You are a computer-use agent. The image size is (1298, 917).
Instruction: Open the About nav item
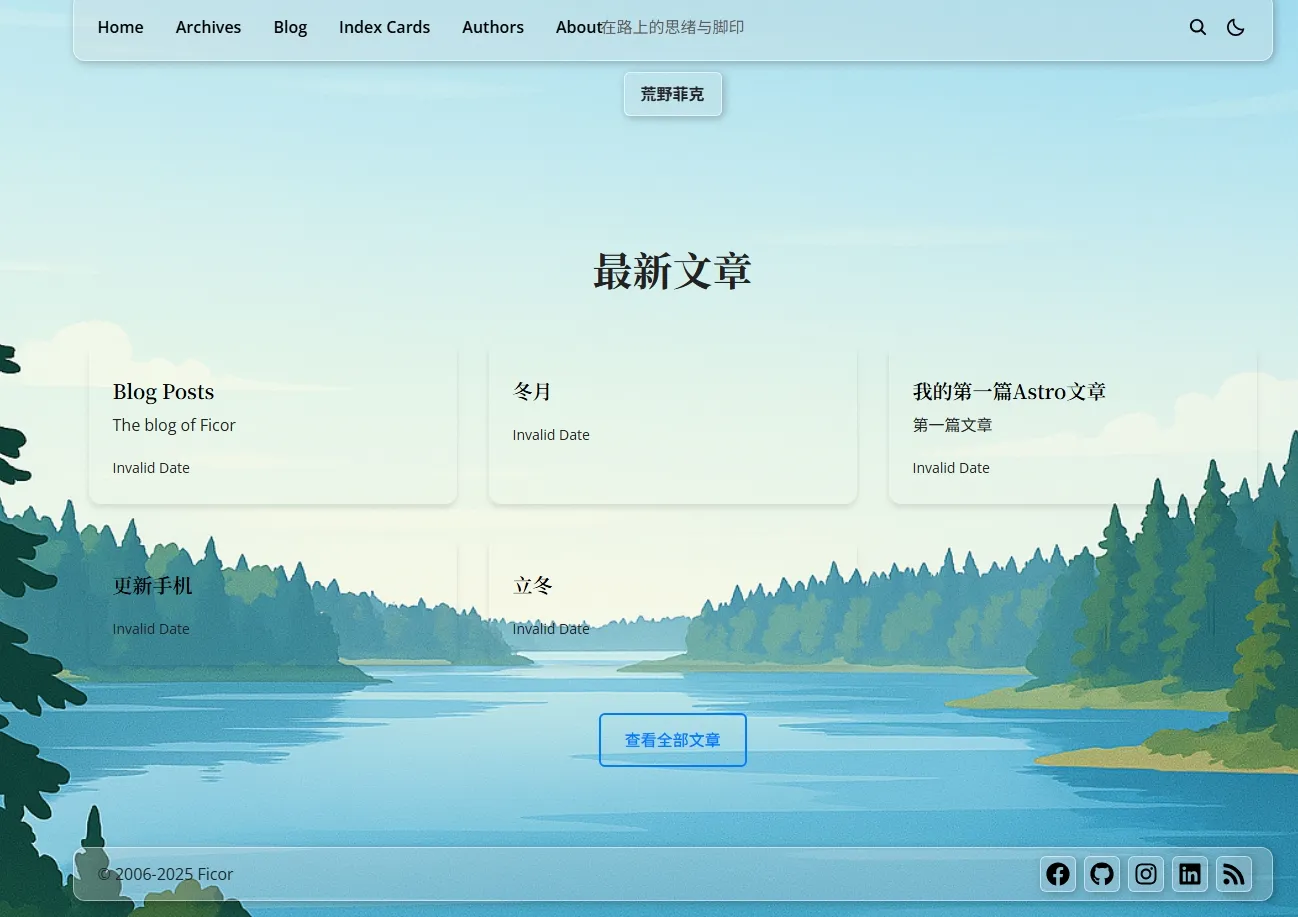pyautogui.click(x=576, y=27)
